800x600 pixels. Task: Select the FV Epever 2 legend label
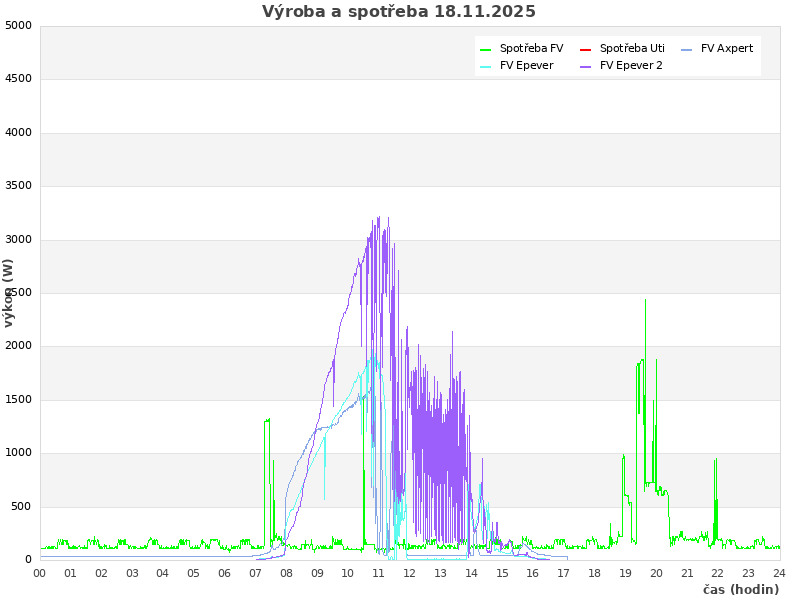coord(631,66)
